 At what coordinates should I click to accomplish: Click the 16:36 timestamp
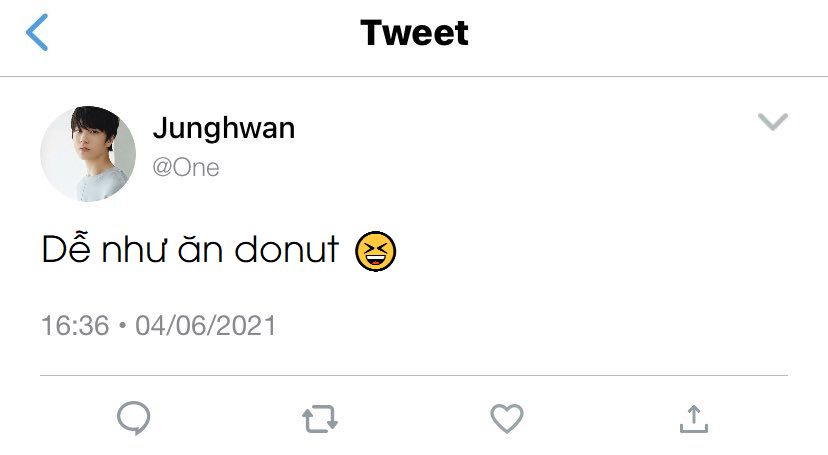pos(75,326)
